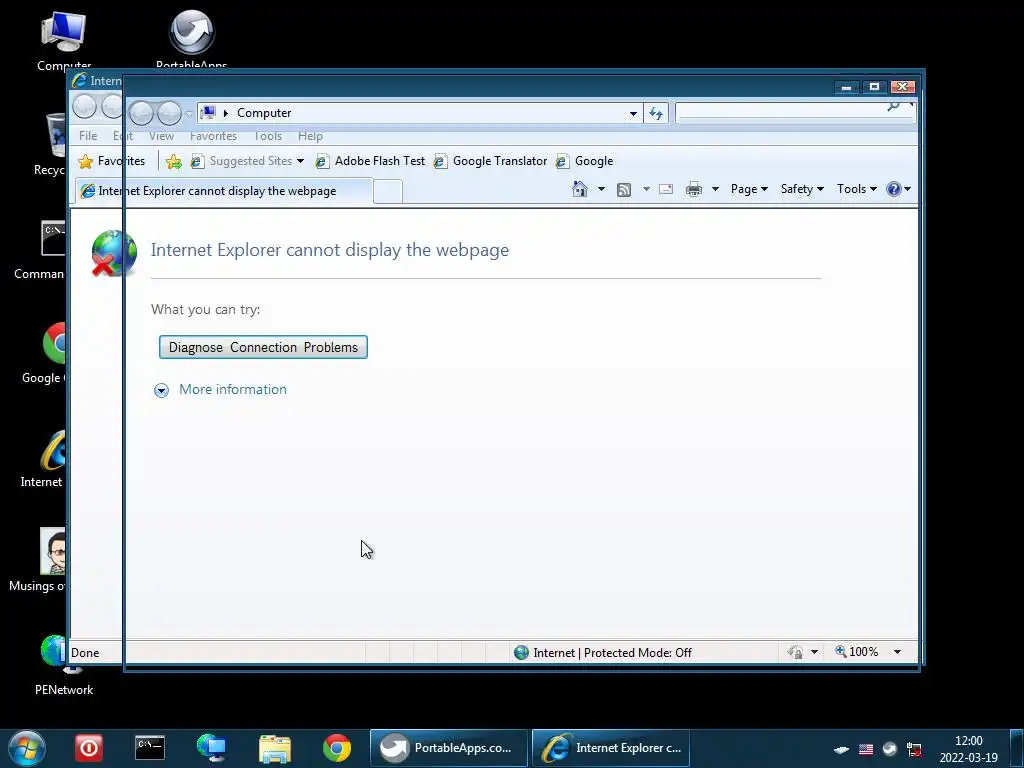This screenshot has height=768, width=1024.
Task: Select the Command Prompt desktop icon
Action: click(x=40, y=249)
